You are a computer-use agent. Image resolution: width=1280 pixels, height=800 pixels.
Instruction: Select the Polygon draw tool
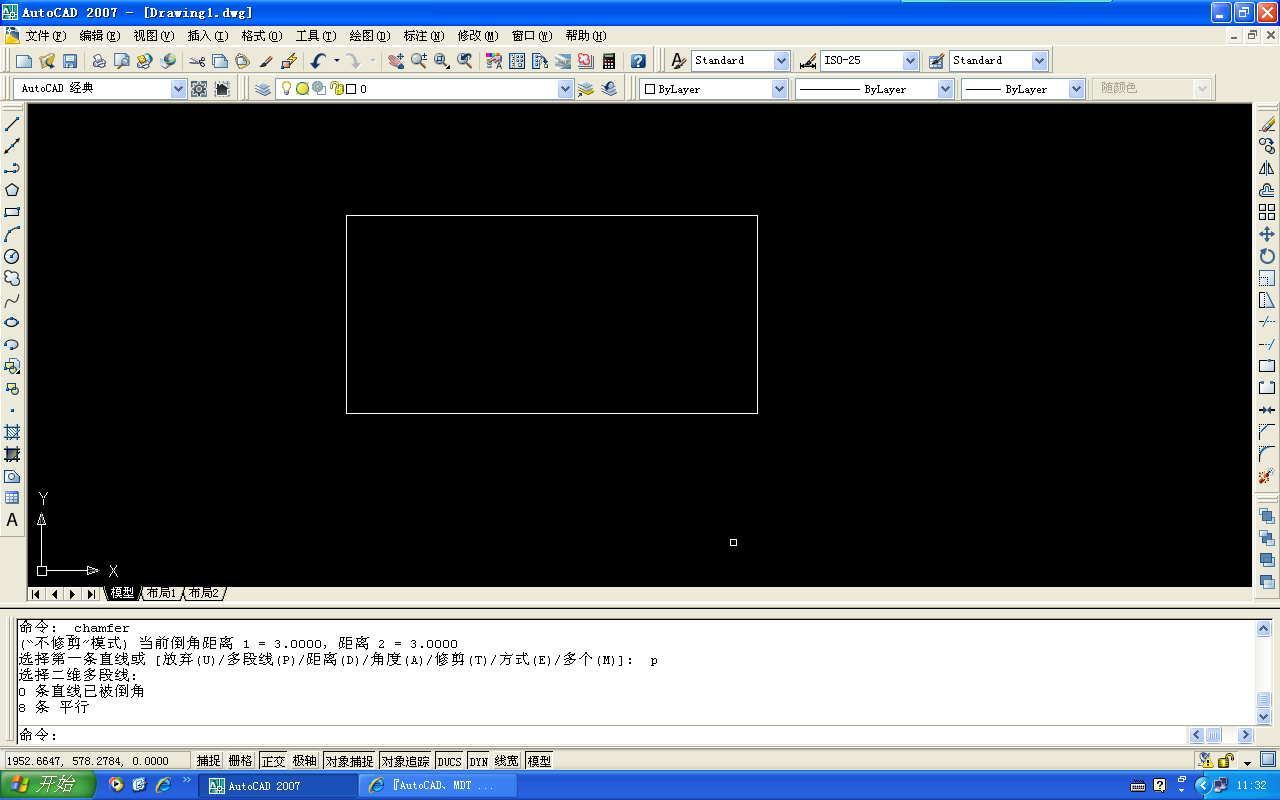[x=12, y=190]
